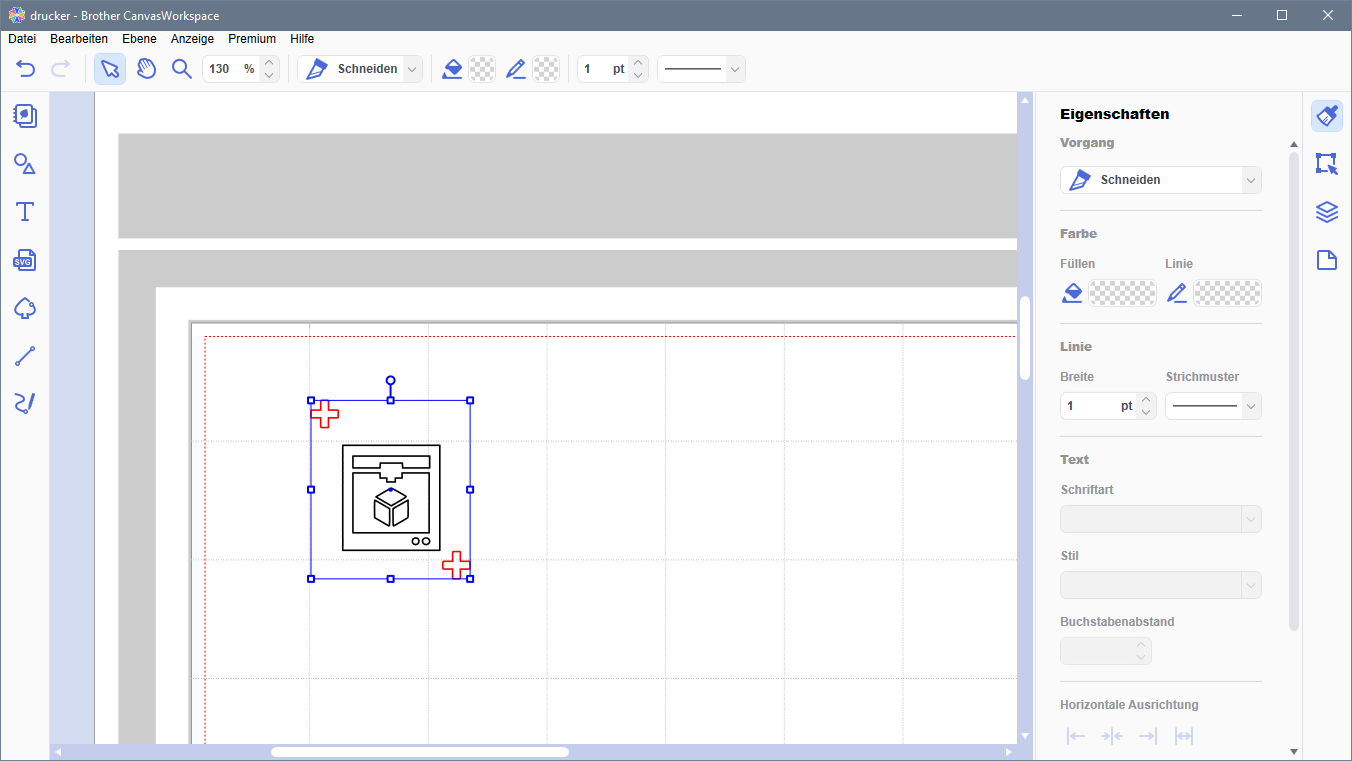Open the Strichmuster line pattern dropdown

tap(1250, 406)
